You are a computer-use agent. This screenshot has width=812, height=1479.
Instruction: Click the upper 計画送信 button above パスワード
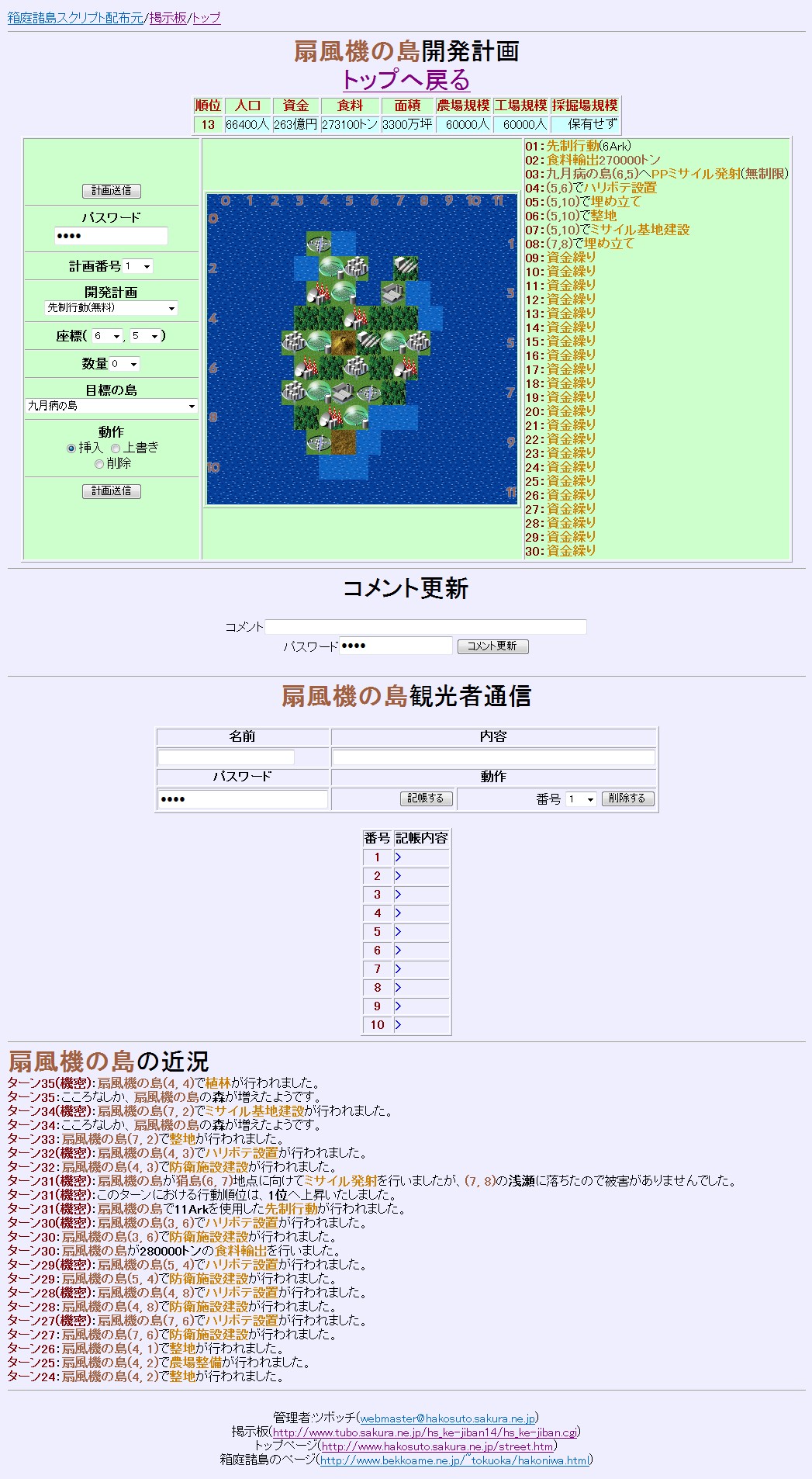point(112,191)
